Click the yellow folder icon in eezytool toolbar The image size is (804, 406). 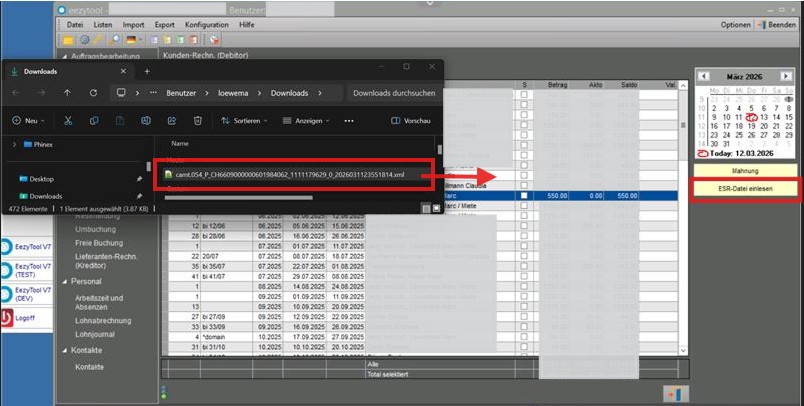click(68, 39)
